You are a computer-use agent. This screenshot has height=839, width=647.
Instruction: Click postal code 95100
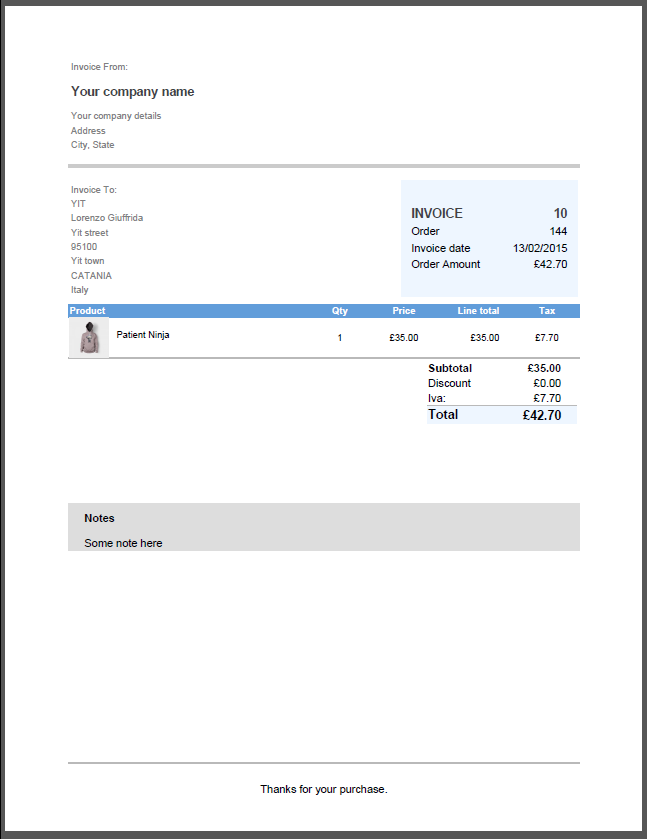click(x=83, y=247)
